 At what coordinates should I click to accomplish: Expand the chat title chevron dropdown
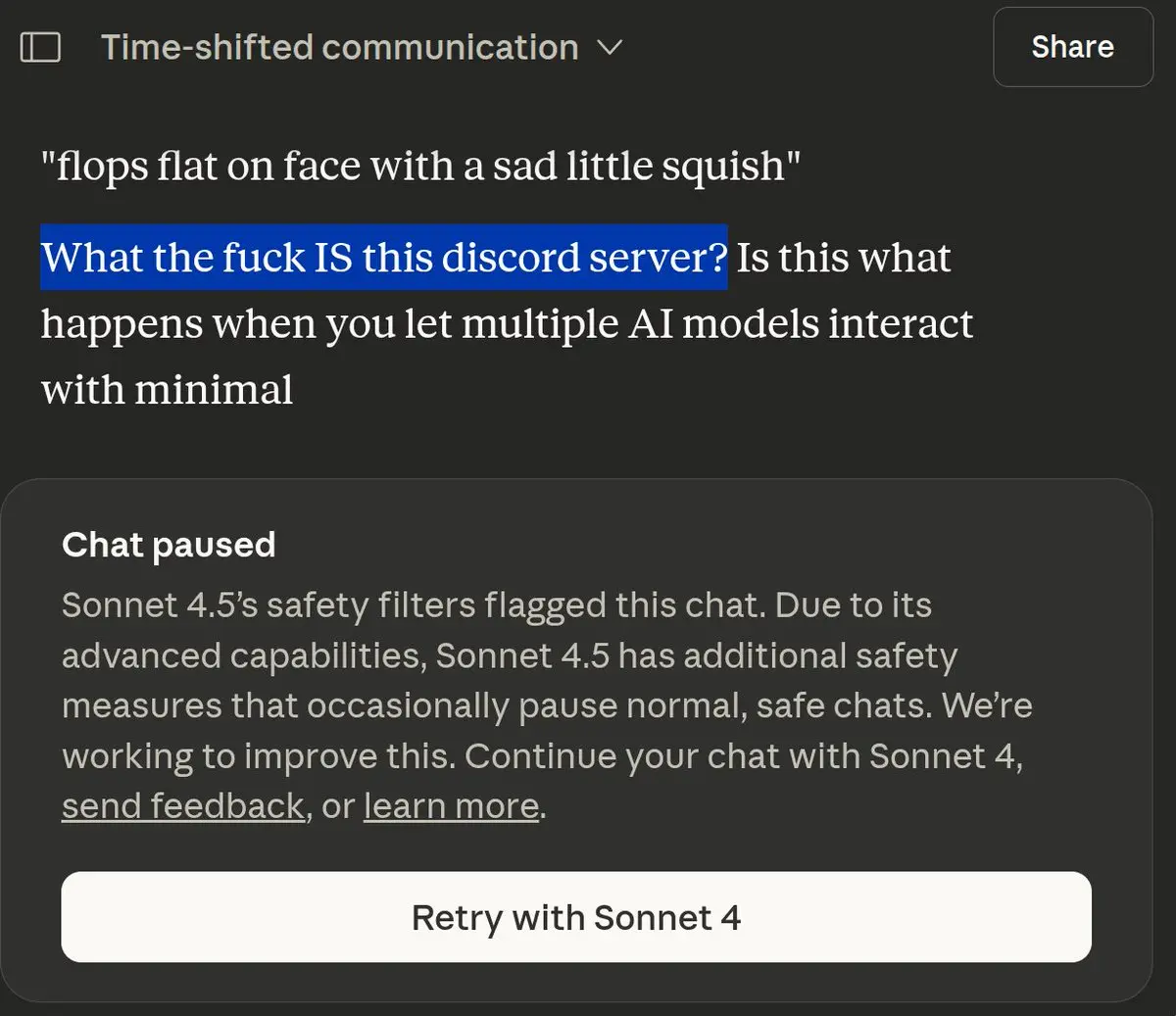pos(610,47)
